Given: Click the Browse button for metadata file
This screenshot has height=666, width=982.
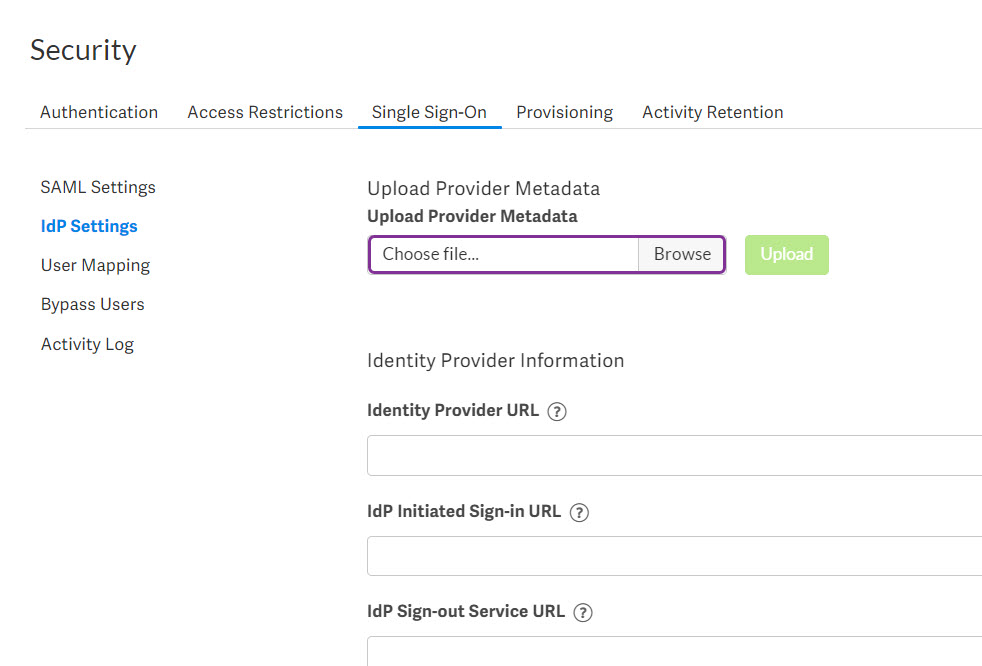Looking at the screenshot, I should pos(681,254).
